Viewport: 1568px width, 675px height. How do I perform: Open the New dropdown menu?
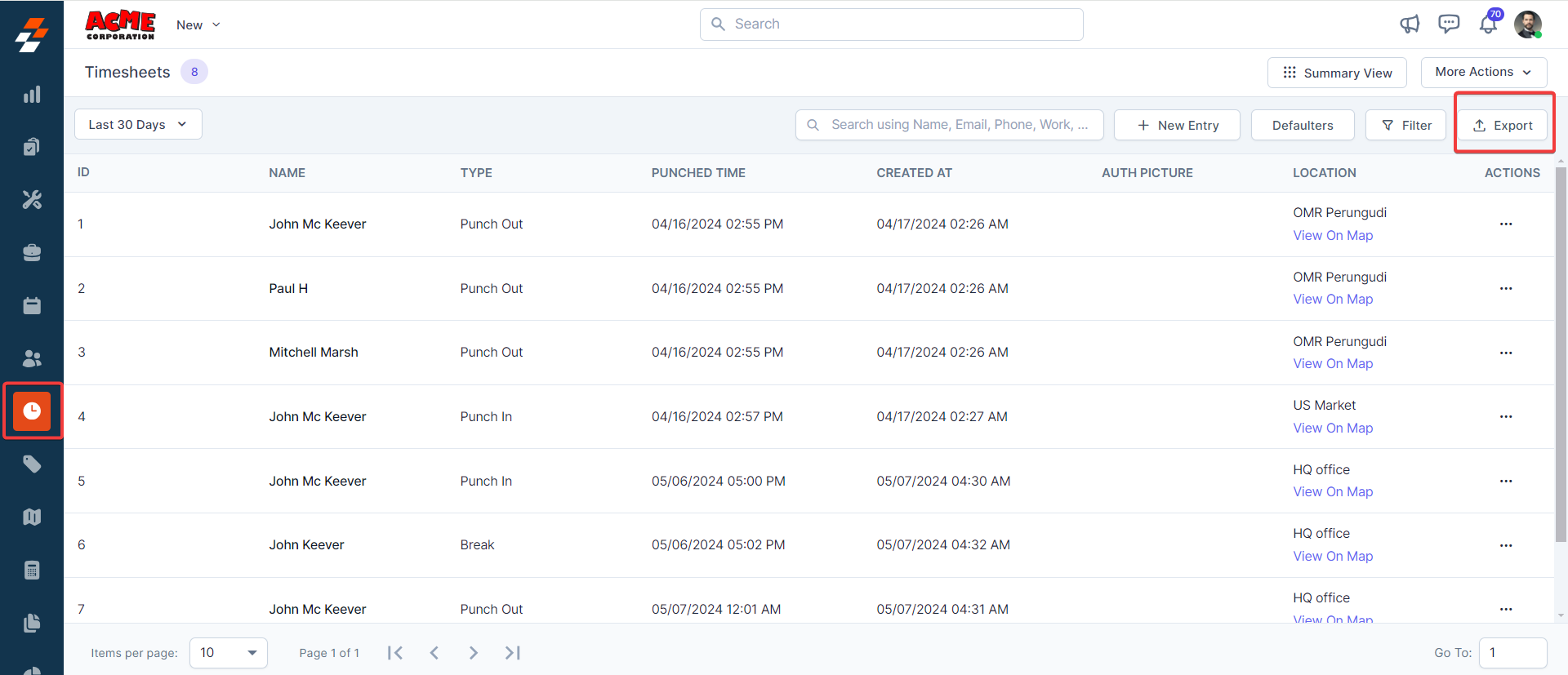(x=198, y=25)
